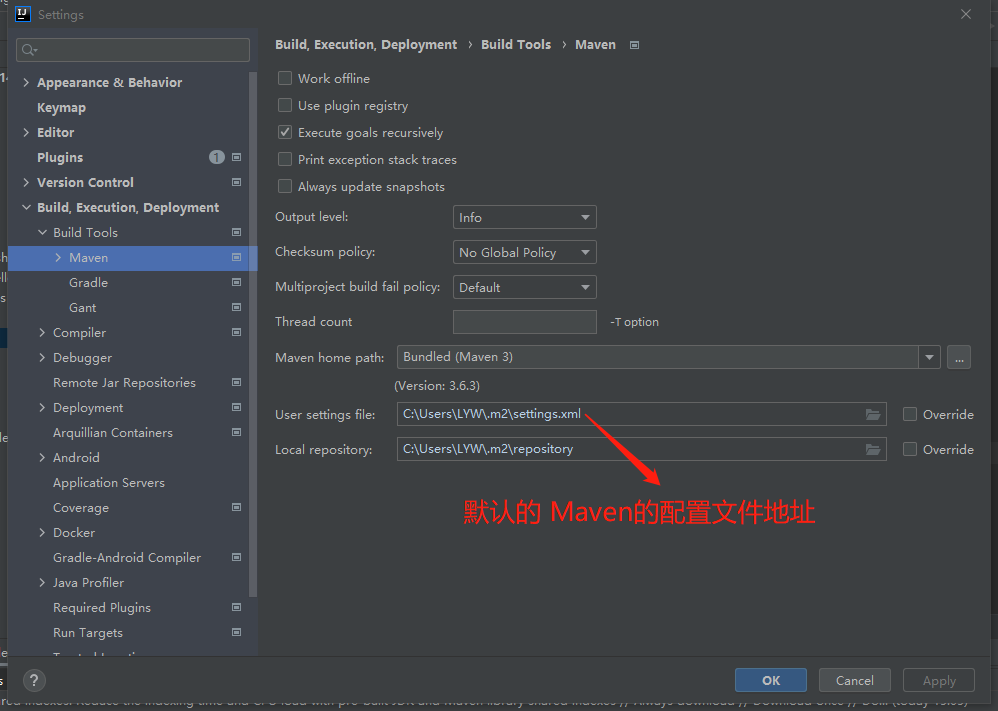This screenshot has width=998, height=711.
Task: Click the folder icon in User settings file field
Action: point(871,414)
